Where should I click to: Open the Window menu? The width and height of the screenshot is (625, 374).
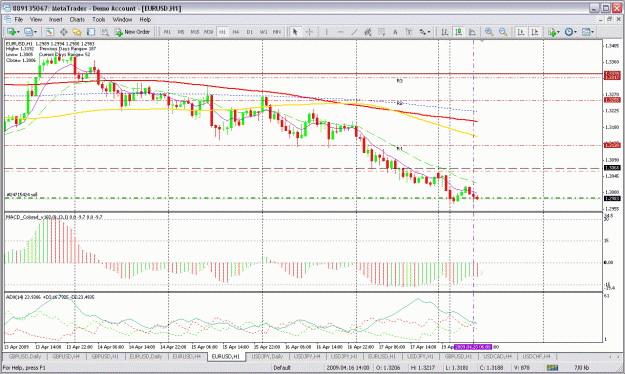click(122, 19)
